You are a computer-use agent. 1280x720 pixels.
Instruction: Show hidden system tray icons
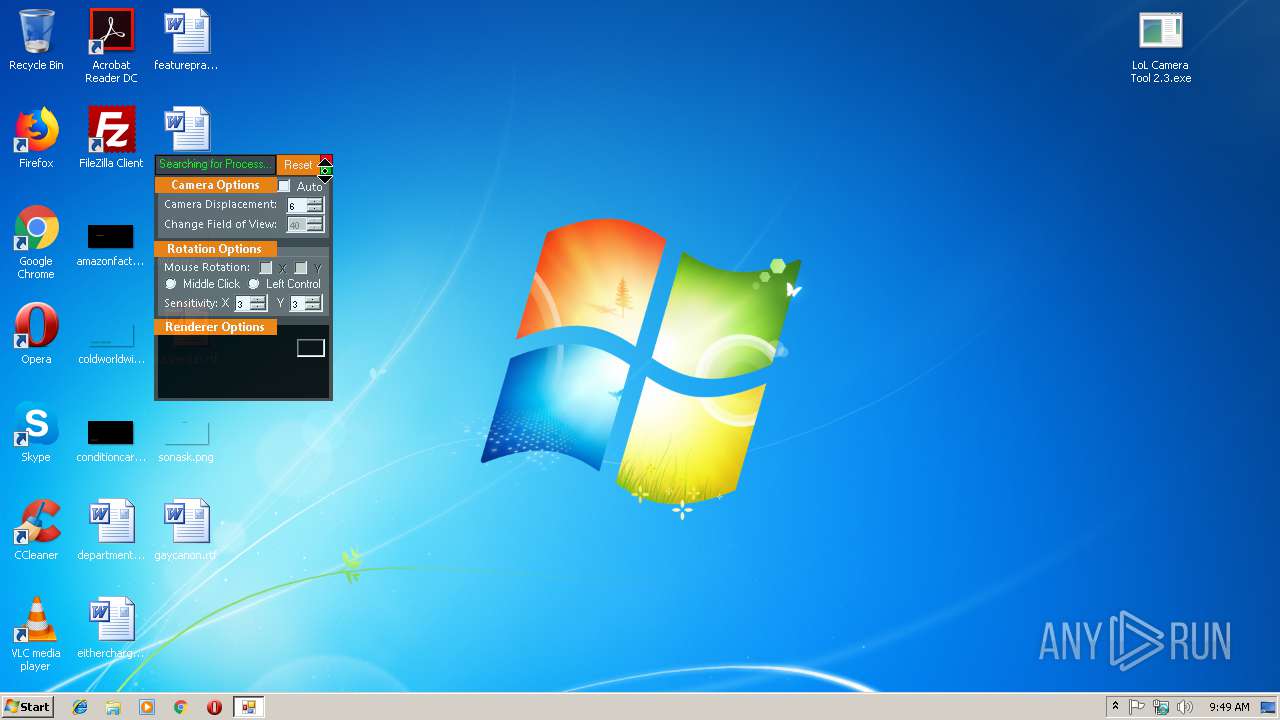(x=1115, y=707)
